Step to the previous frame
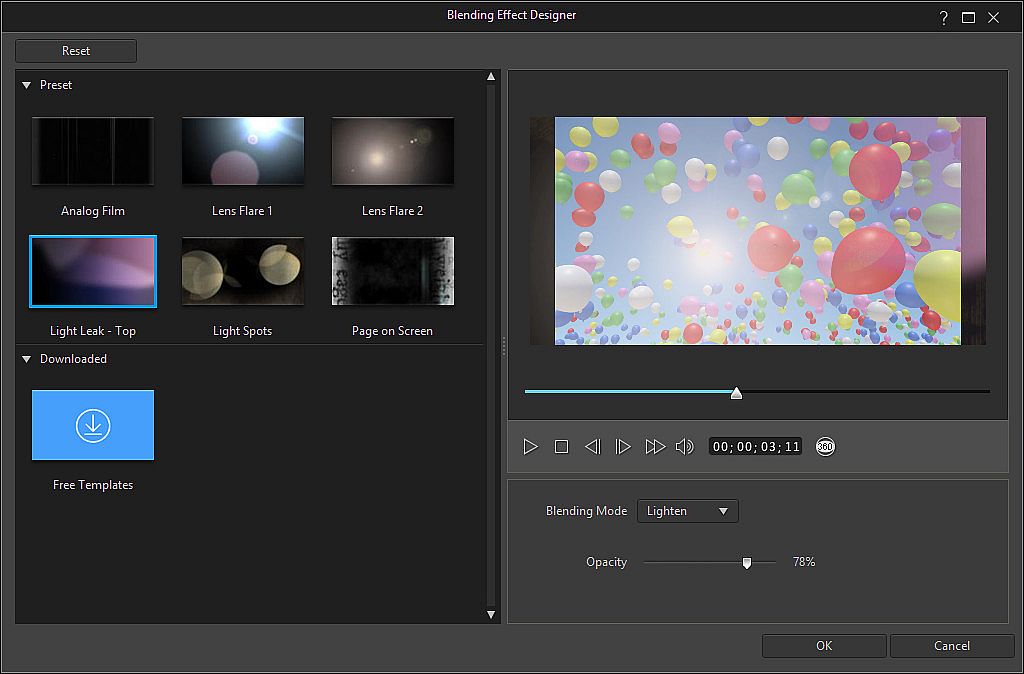This screenshot has width=1024, height=674. click(x=592, y=447)
